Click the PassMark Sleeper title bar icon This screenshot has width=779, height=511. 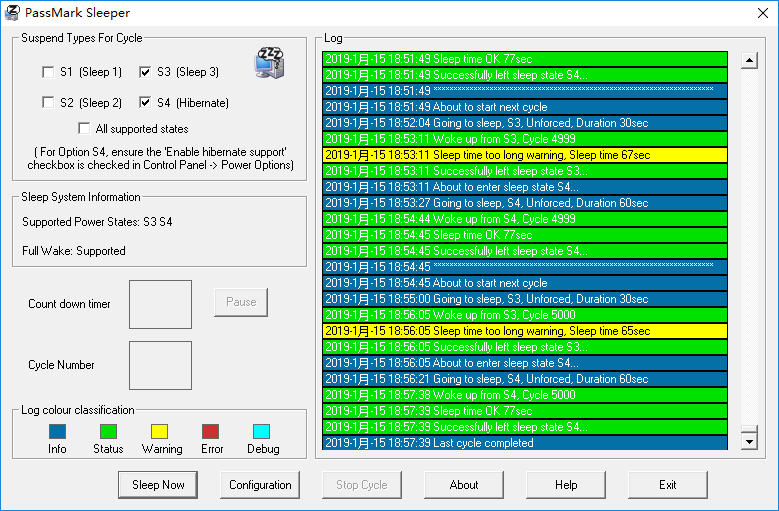click(12, 12)
